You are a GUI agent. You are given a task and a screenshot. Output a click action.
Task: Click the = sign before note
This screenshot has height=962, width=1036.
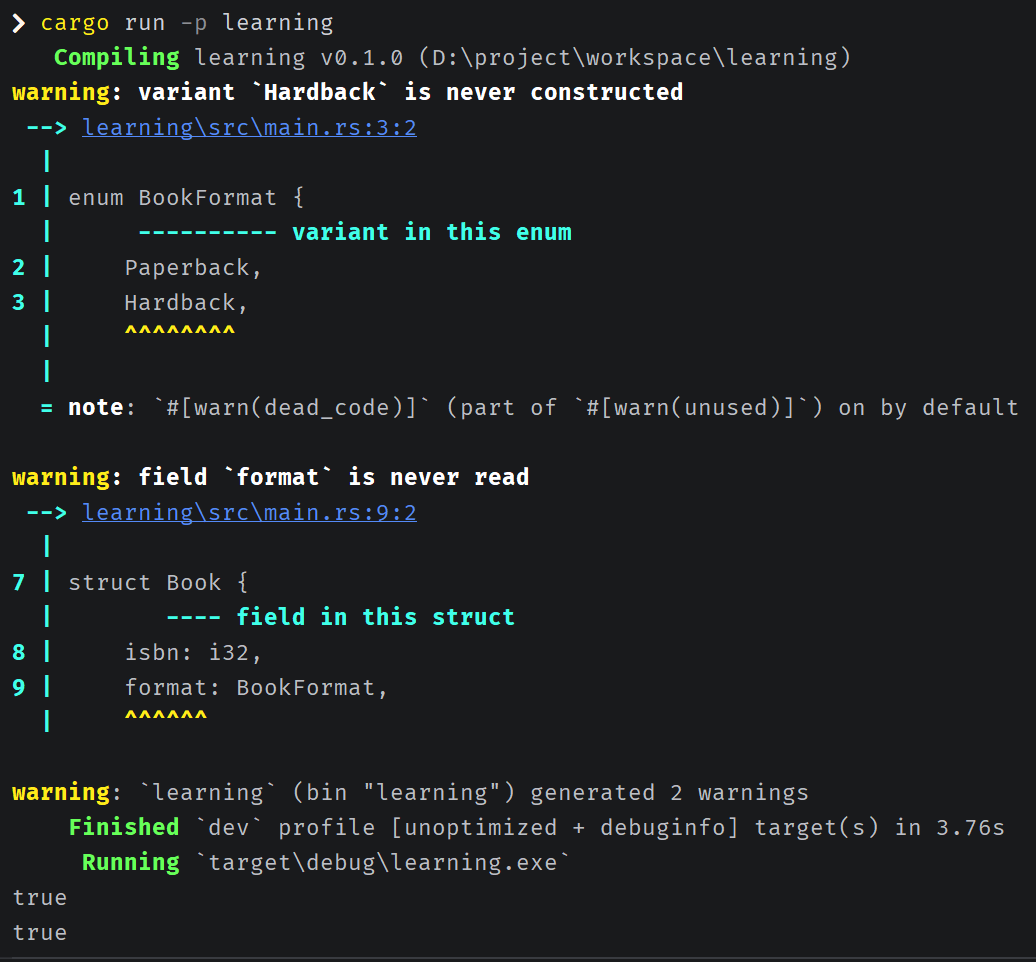coord(46,408)
